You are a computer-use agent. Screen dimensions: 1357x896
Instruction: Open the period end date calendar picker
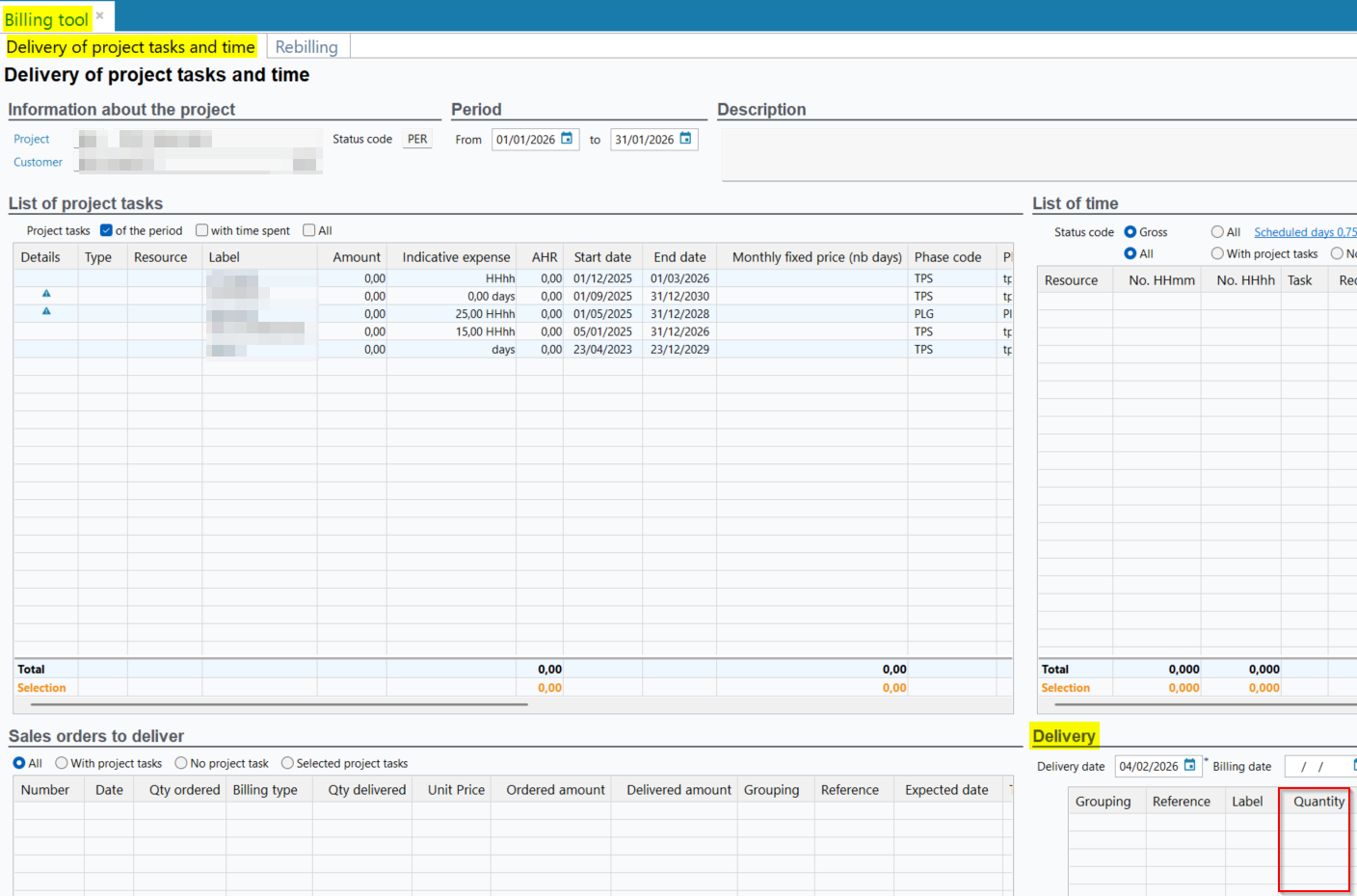(685, 139)
